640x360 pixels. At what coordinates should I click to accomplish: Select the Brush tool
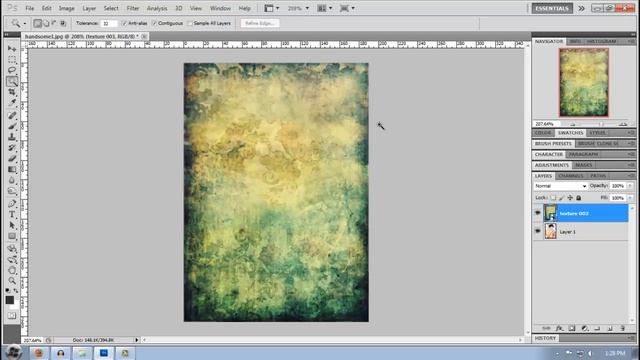click(x=12, y=127)
